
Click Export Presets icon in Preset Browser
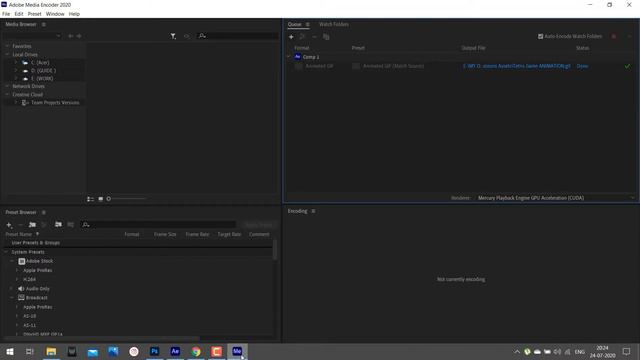click(71, 224)
